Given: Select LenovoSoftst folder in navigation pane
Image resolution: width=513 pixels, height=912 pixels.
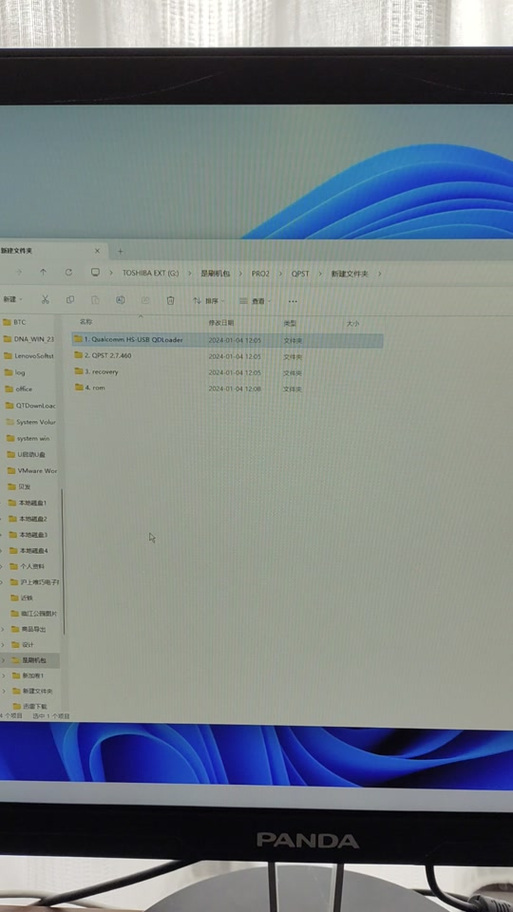Looking at the screenshot, I should coord(29,355).
